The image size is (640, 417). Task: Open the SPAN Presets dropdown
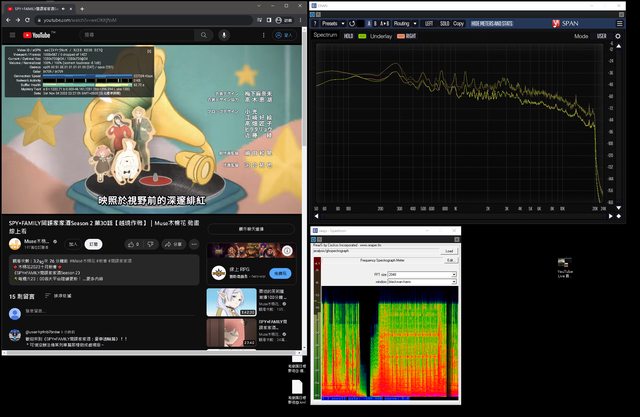[x=333, y=23]
